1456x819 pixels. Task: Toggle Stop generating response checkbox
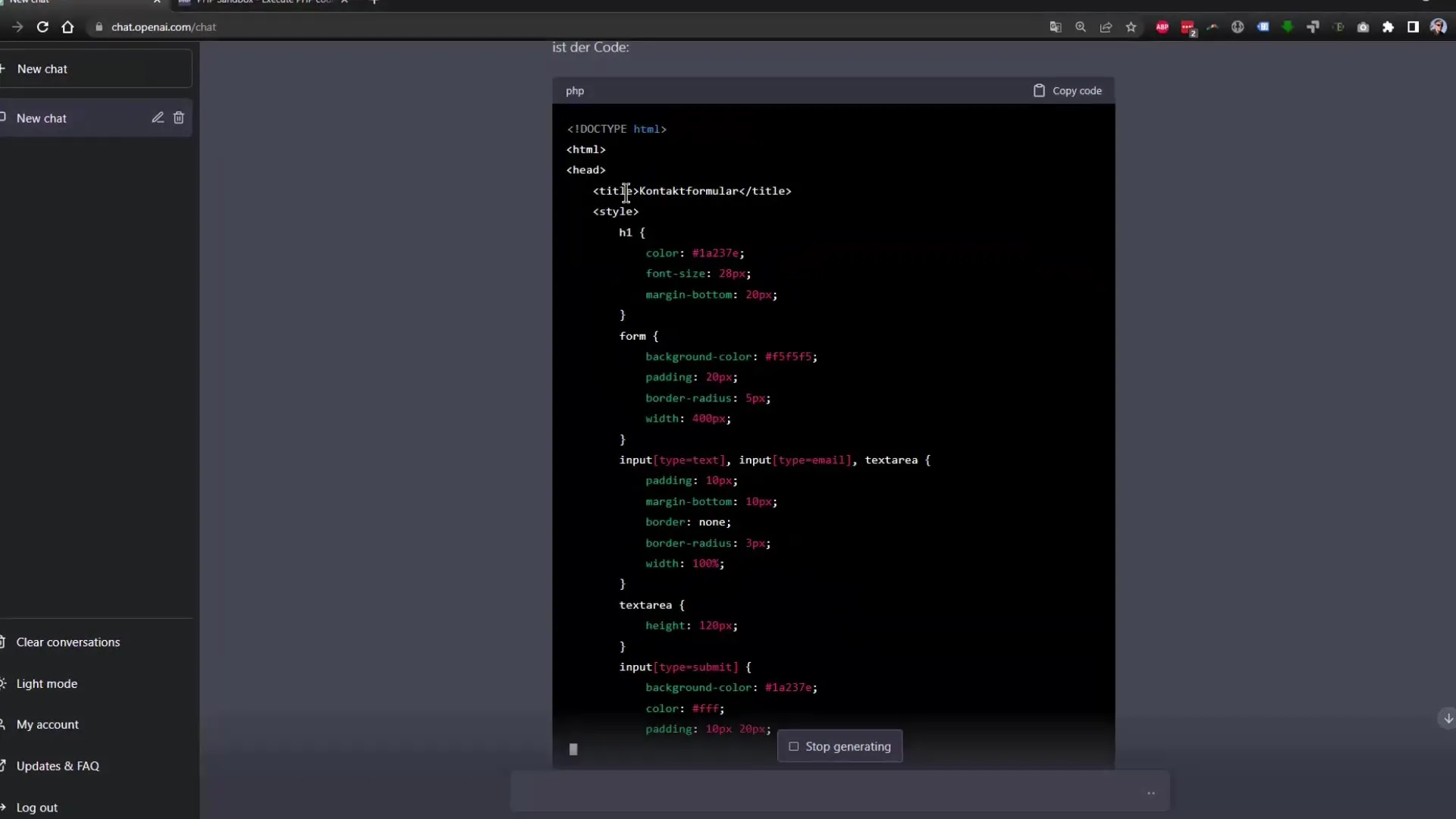[x=793, y=745]
